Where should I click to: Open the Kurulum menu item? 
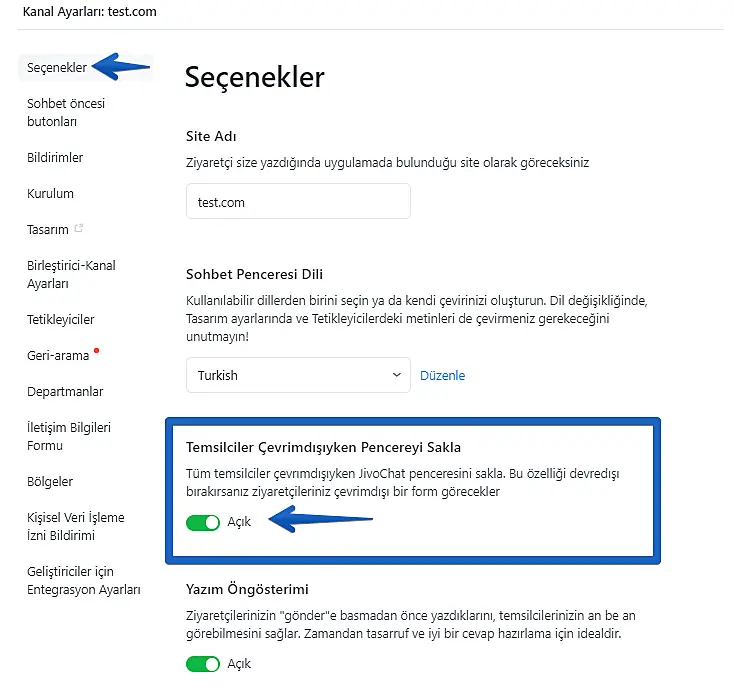(50, 193)
